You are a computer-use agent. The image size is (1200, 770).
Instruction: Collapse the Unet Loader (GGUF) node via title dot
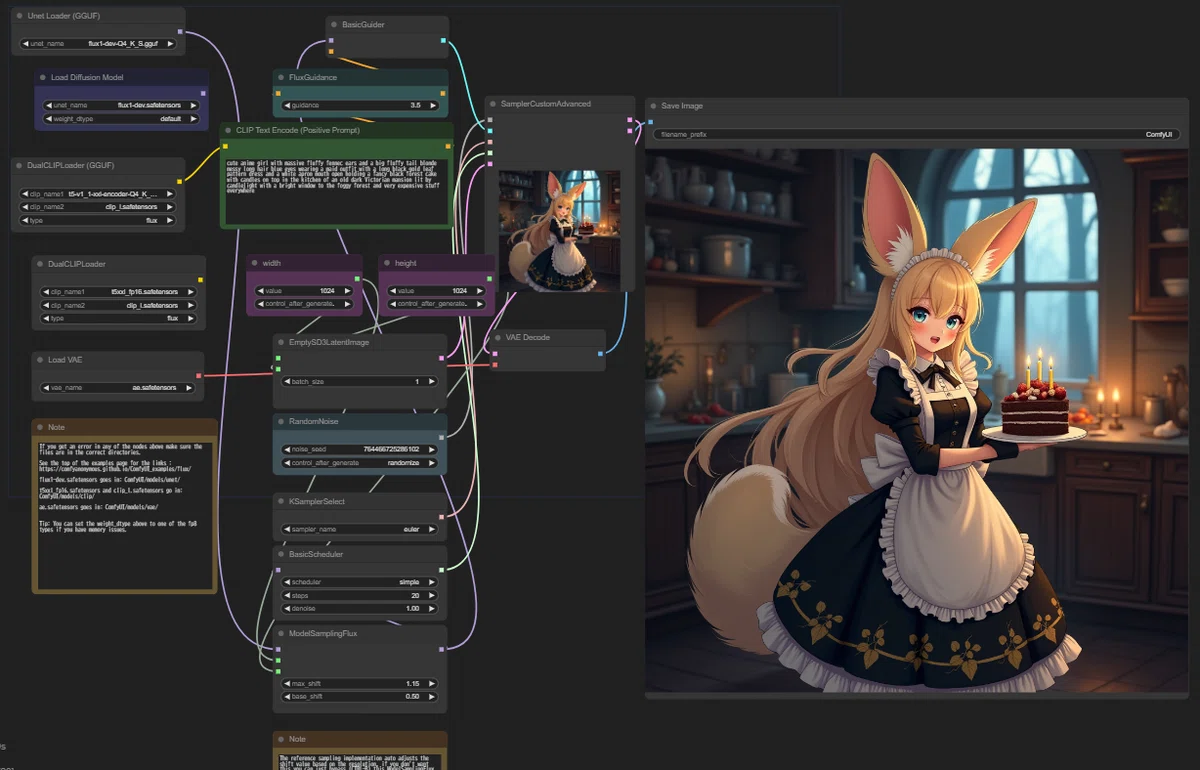(x=21, y=16)
